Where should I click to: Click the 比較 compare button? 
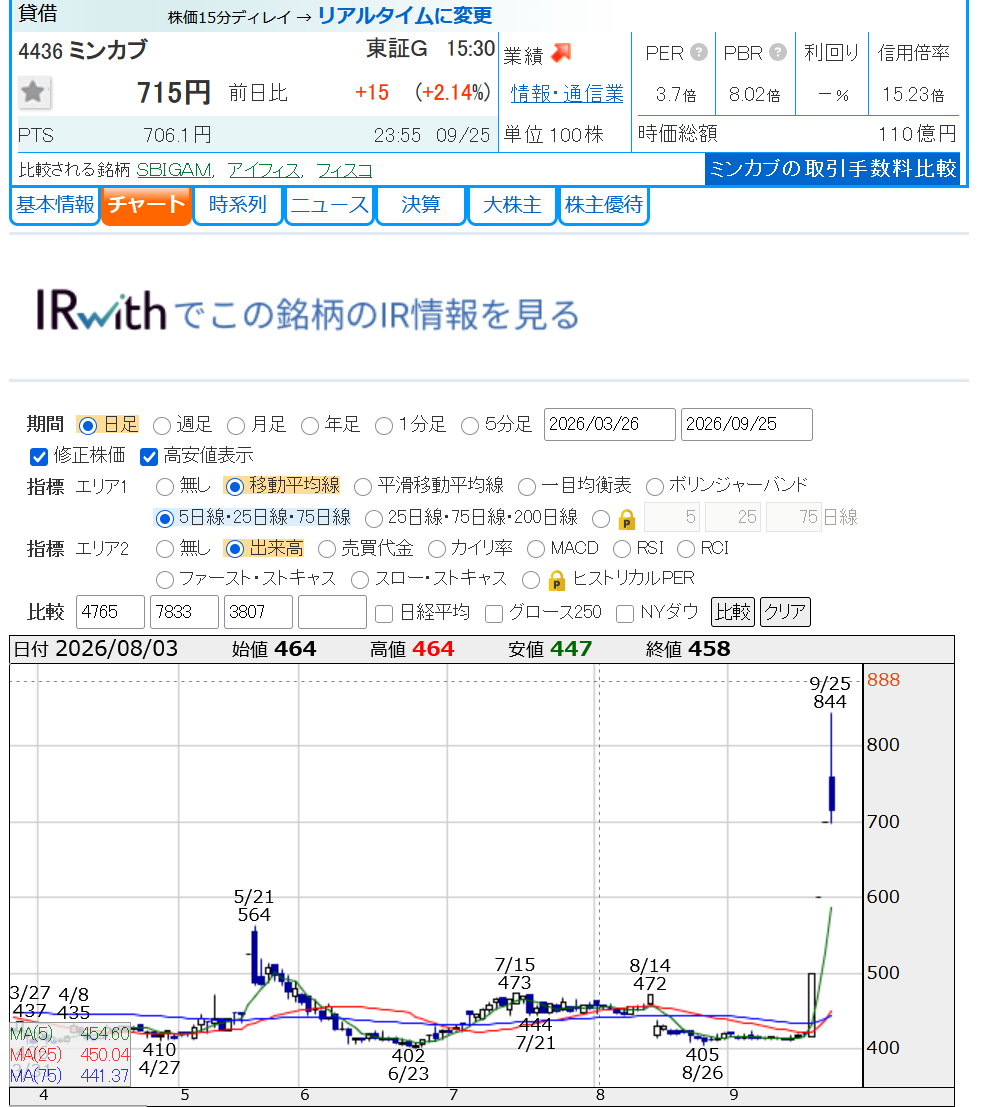click(733, 611)
